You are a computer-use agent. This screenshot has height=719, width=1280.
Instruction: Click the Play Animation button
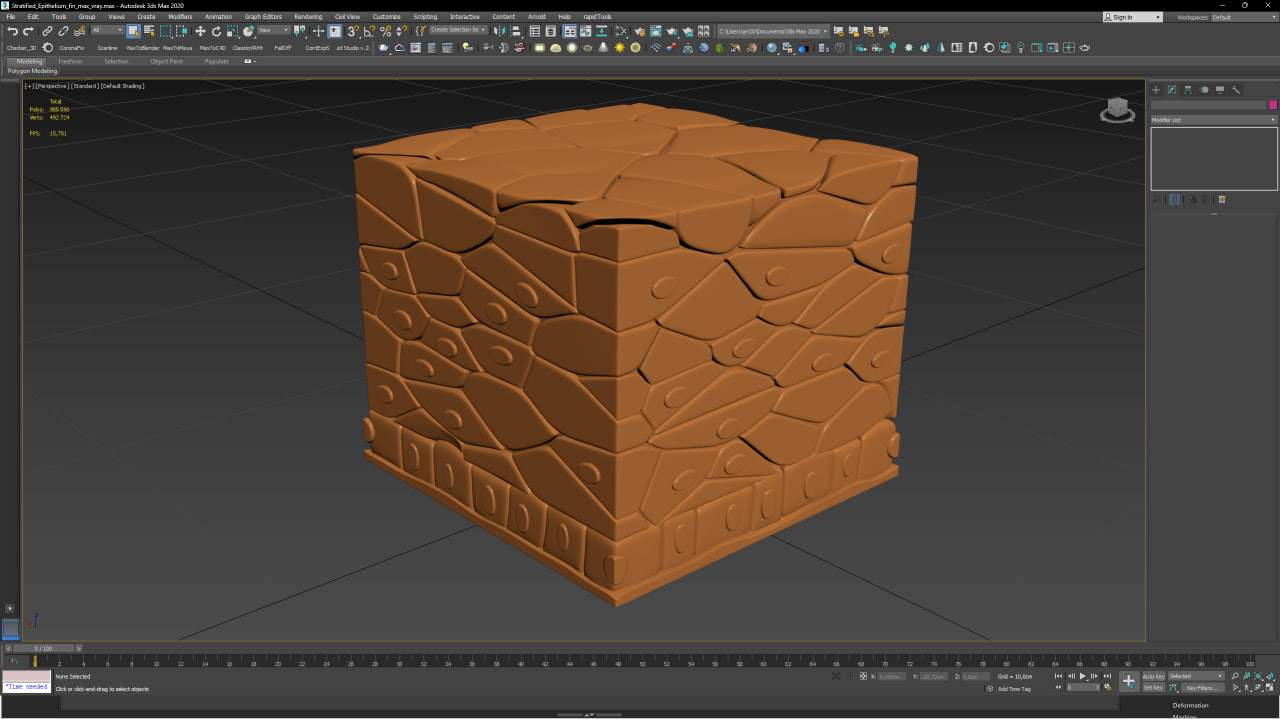coord(1082,676)
